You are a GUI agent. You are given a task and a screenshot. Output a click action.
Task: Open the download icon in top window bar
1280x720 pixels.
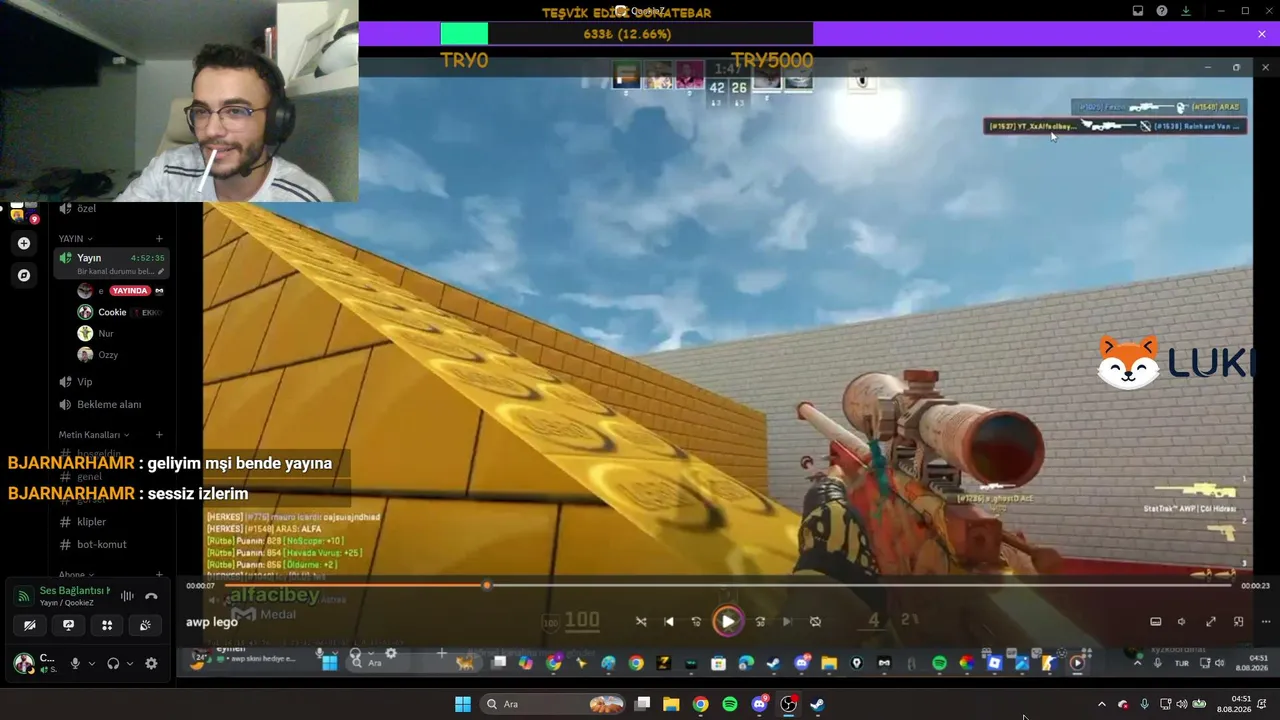tap(1186, 11)
